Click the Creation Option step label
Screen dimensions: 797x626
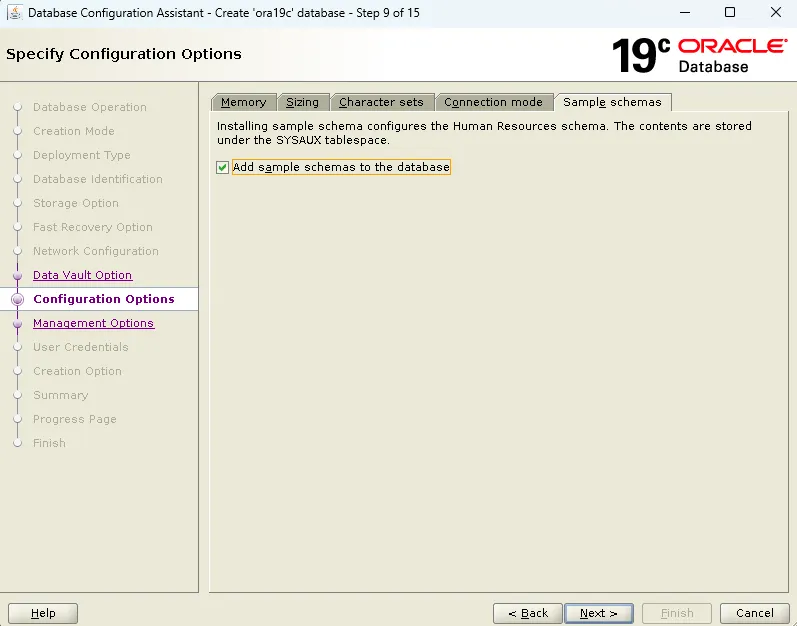point(77,371)
